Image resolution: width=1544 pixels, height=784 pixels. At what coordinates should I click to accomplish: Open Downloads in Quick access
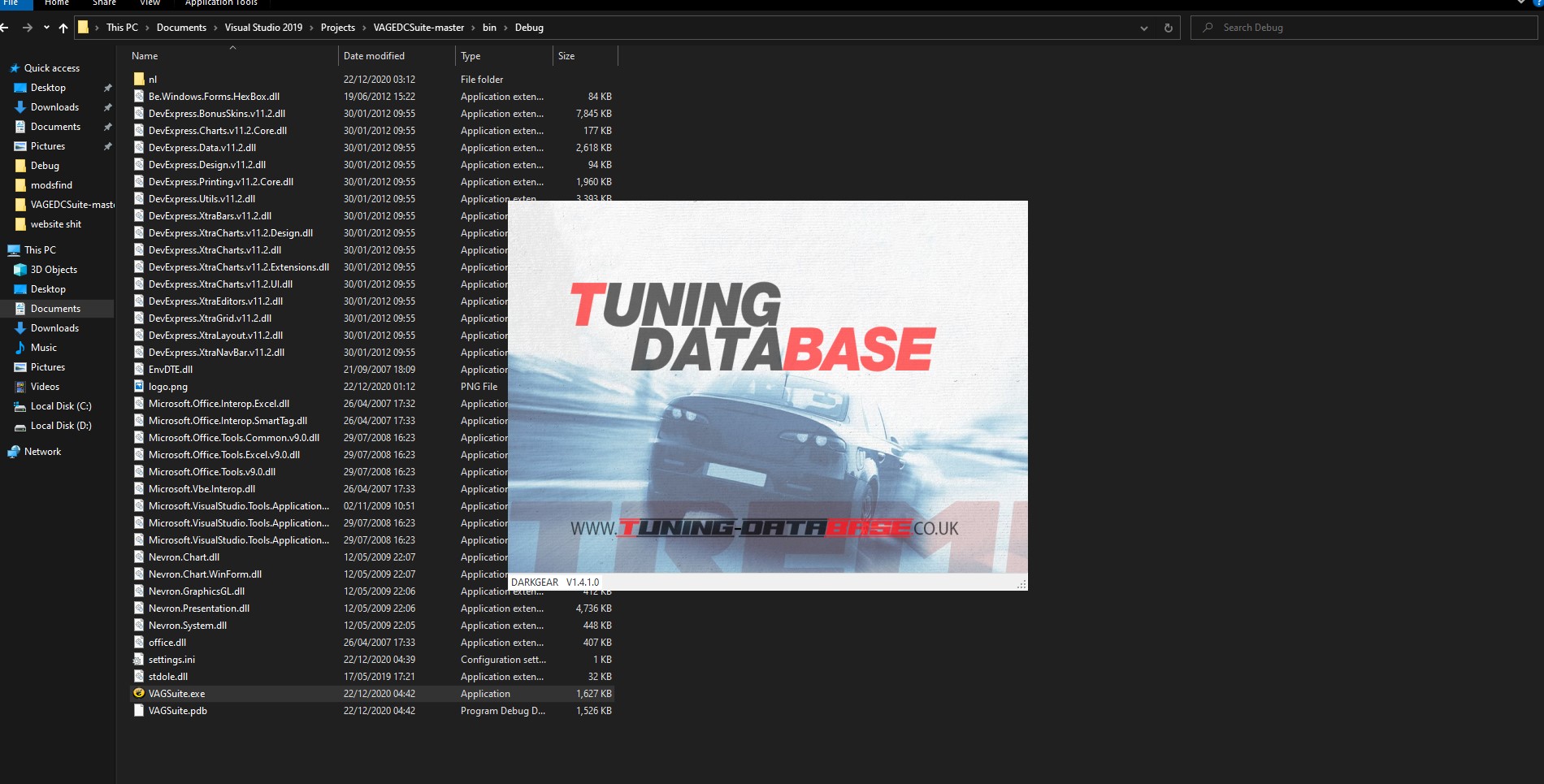point(54,107)
